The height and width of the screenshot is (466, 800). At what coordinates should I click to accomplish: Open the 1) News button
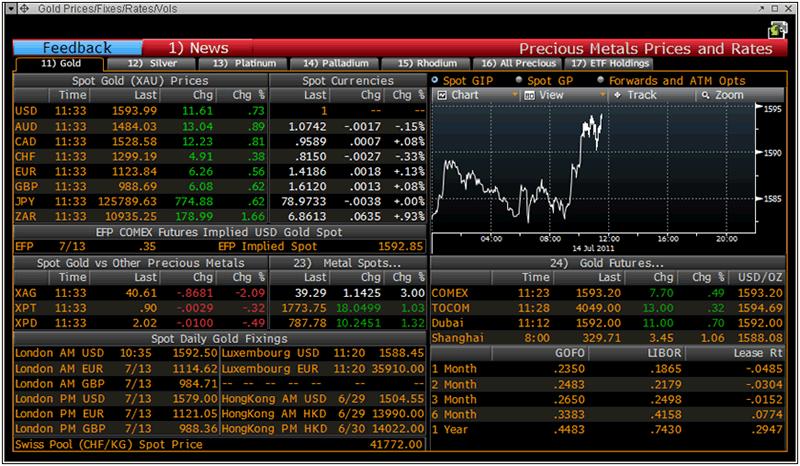pos(198,48)
